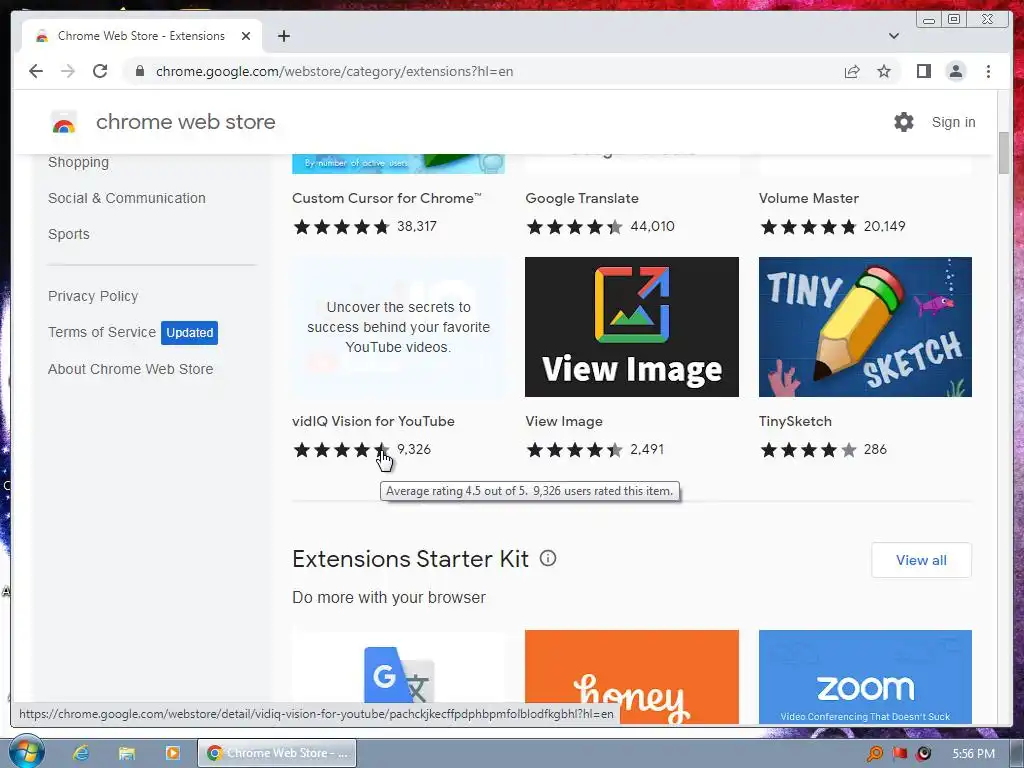Open Windows Explorer folder on taskbar
Viewport: 1024px width, 768px height.
tap(127, 753)
